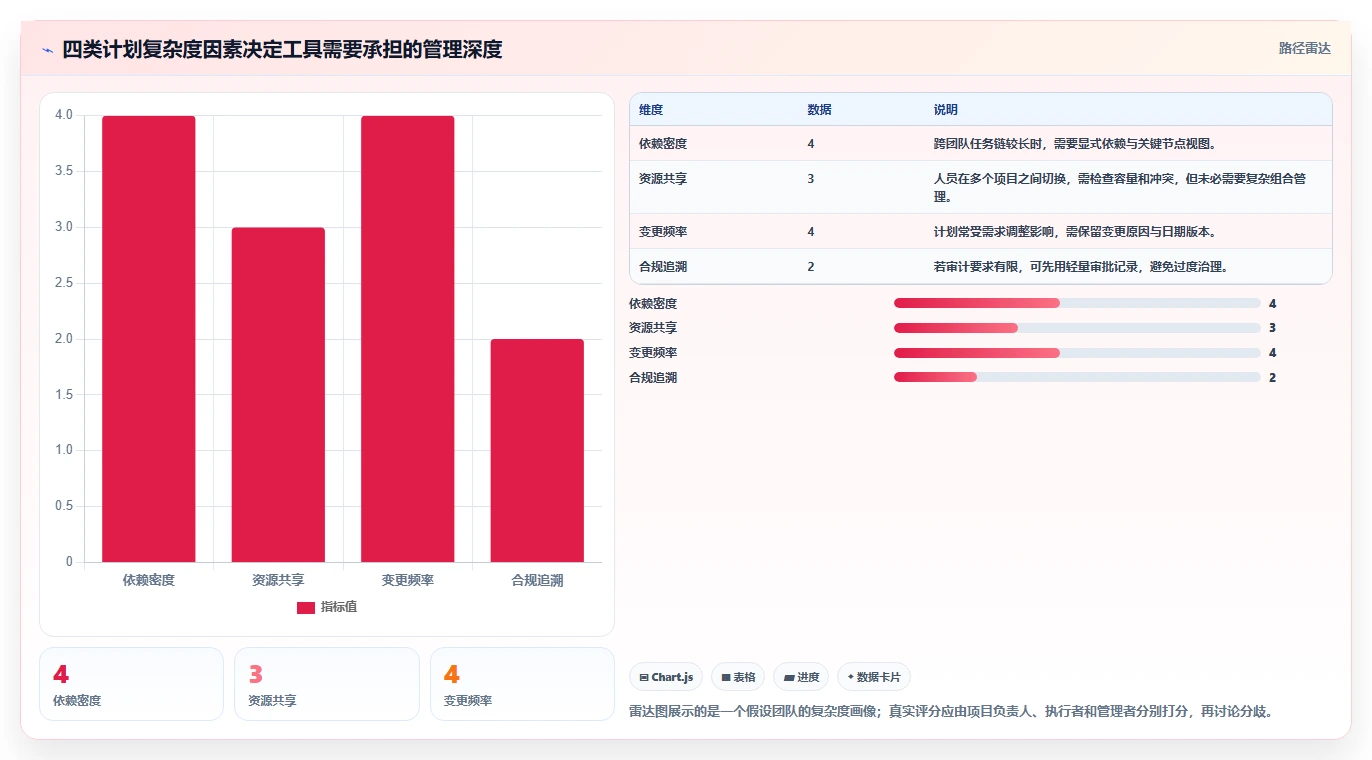The image size is (1372, 760).
Task: Click the 2.5 tick on the chart y-axis
Action: click(x=64, y=283)
